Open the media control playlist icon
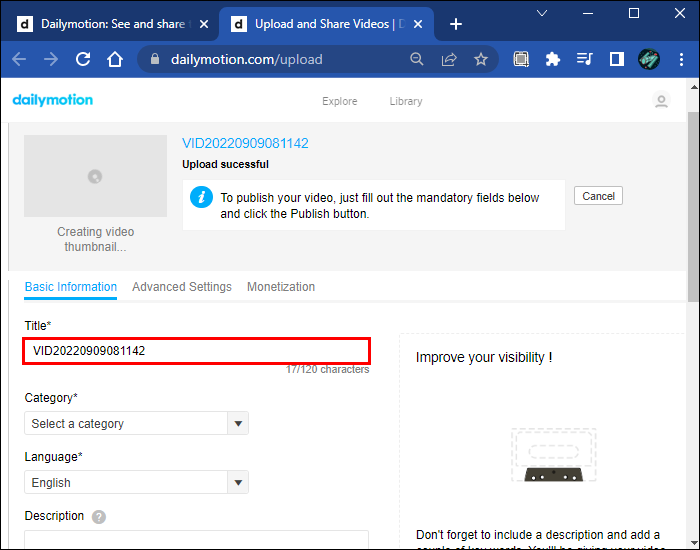This screenshot has height=550, width=700. pyautogui.click(x=584, y=59)
